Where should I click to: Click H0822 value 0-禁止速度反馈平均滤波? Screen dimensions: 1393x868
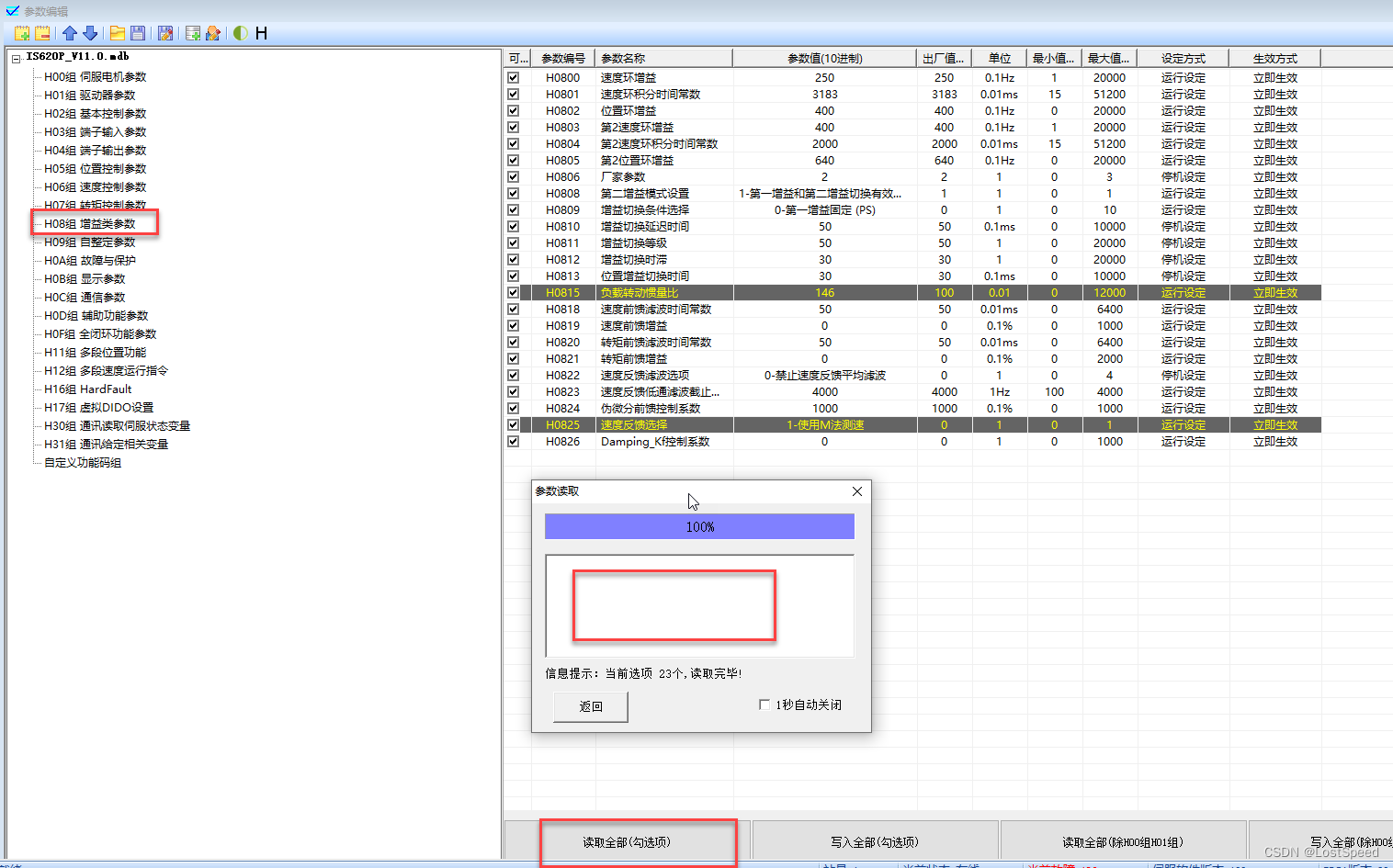pos(825,376)
